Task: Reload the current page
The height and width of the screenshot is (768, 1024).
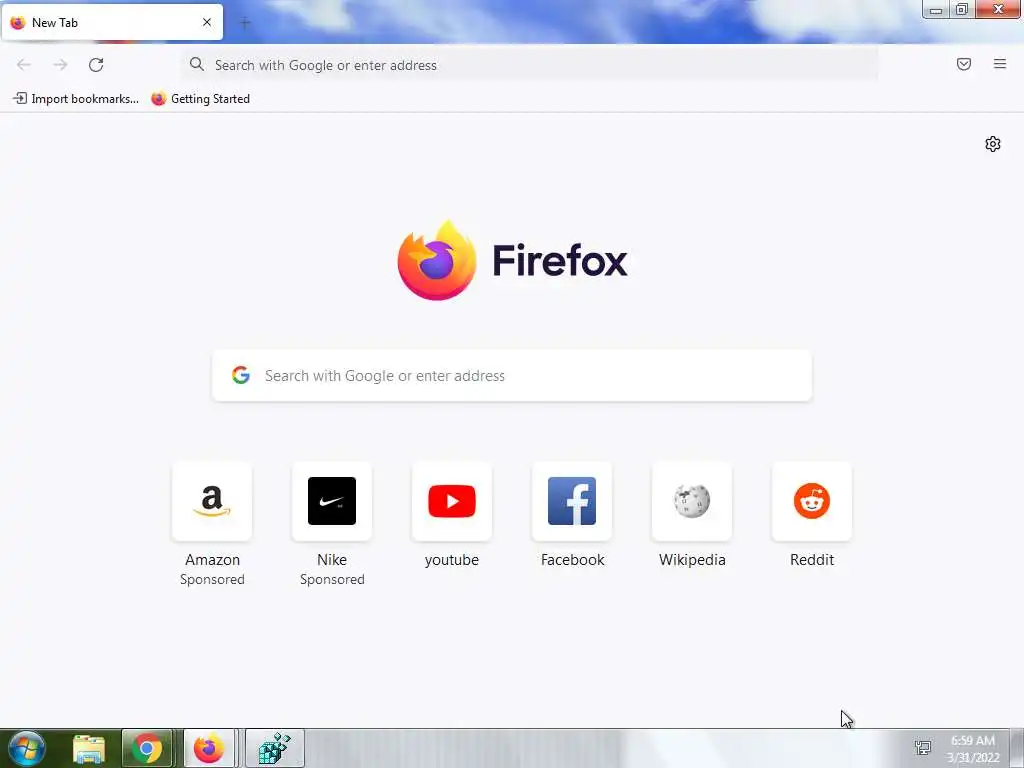Action: point(96,65)
